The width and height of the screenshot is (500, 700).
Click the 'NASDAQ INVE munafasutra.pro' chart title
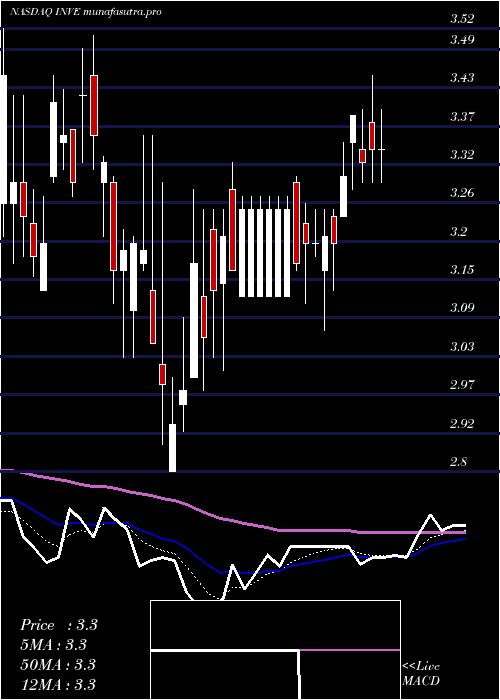click(x=86, y=12)
